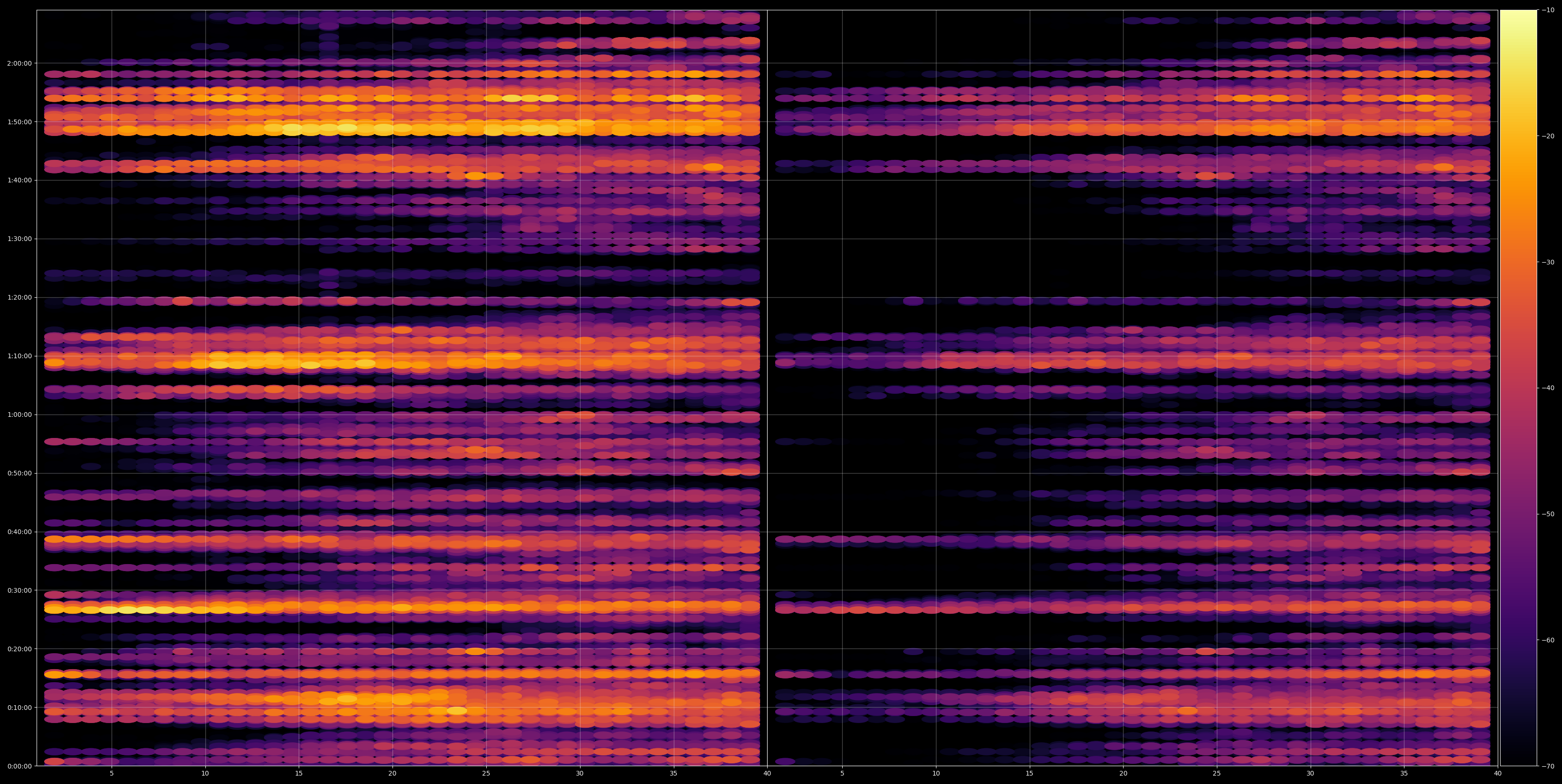Click the 1:20:00 y-axis tick label
This screenshot has height=784, width=1562.
point(19,297)
